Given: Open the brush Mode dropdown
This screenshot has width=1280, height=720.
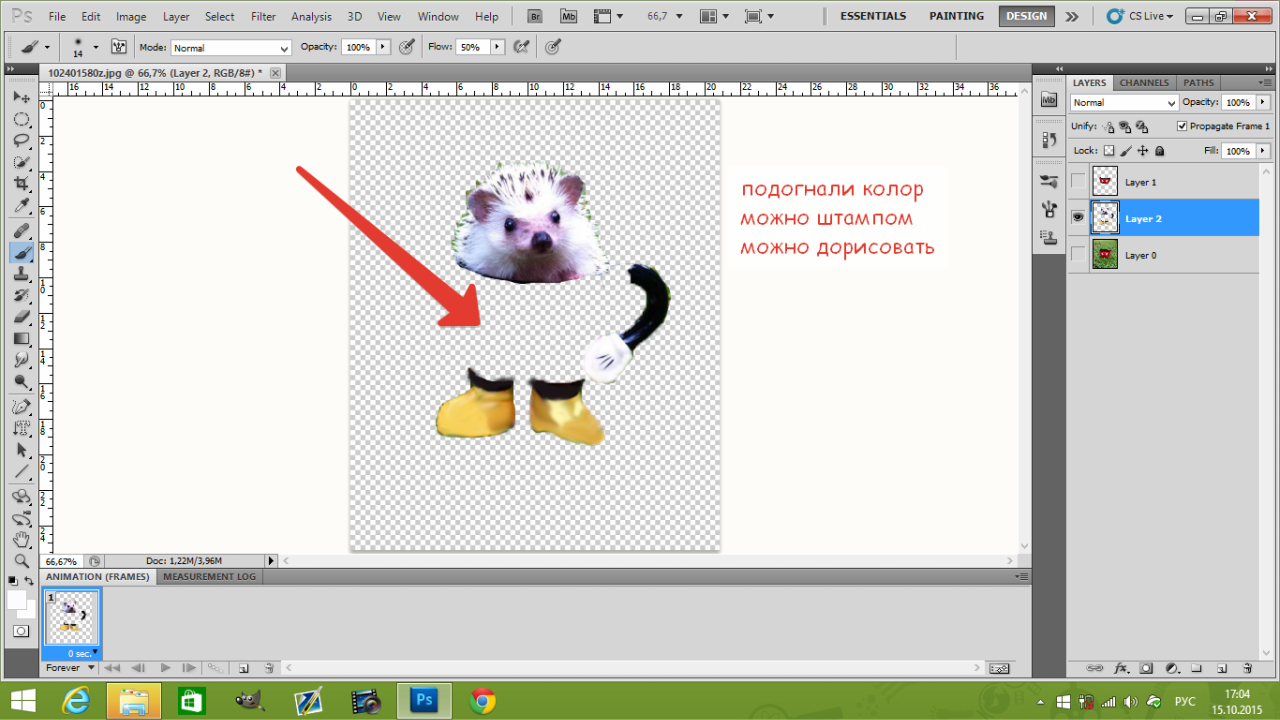Looking at the screenshot, I should pyautogui.click(x=230, y=48).
